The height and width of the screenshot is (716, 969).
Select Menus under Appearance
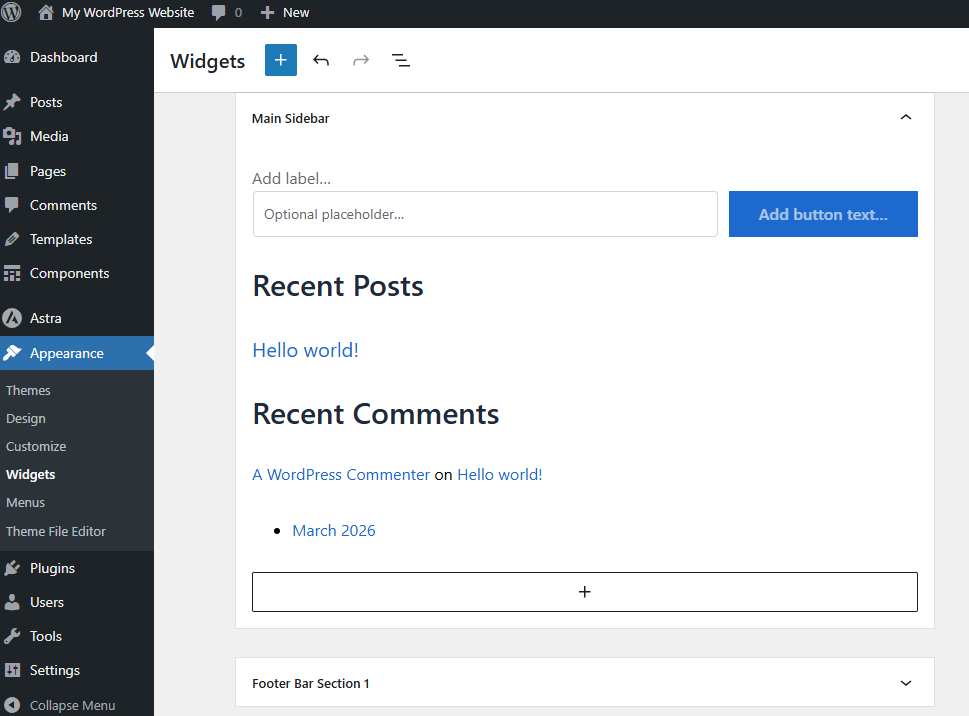(26, 502)
